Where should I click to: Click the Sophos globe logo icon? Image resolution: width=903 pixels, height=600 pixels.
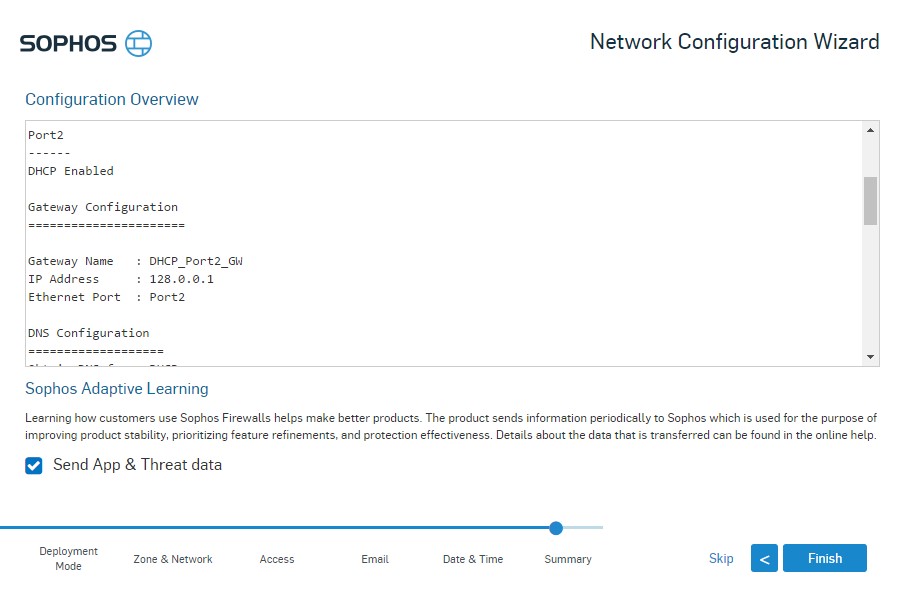139,43
